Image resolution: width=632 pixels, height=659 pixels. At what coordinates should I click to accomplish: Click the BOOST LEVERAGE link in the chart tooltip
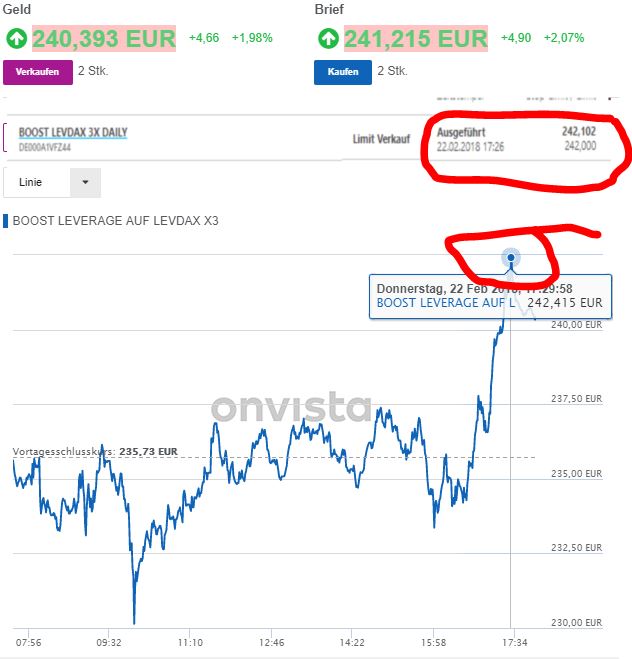coord(445,302)
